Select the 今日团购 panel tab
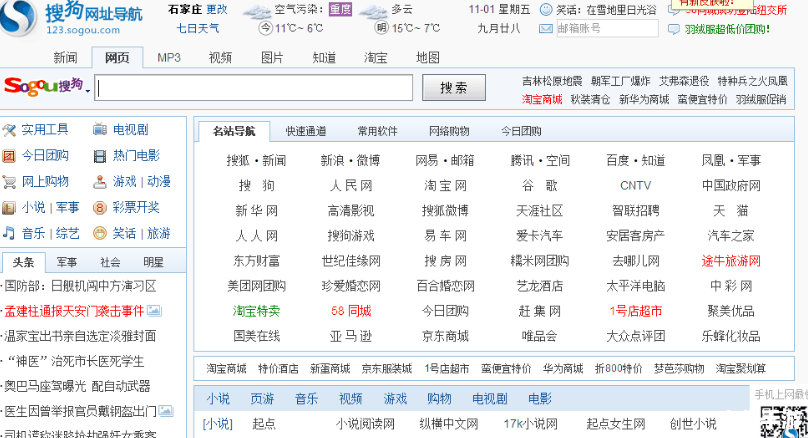Screen dimensions: 808x438 (521, 131)
